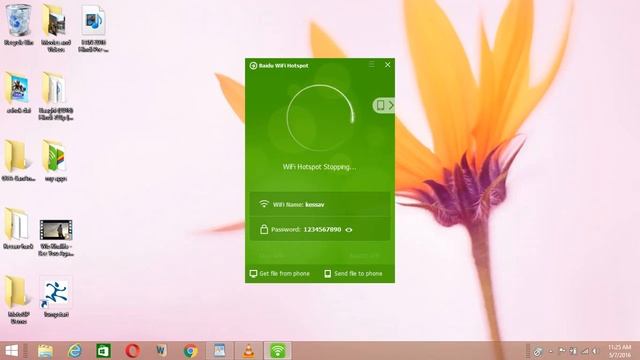Open VLC media player from taskbar

(249, 351)
